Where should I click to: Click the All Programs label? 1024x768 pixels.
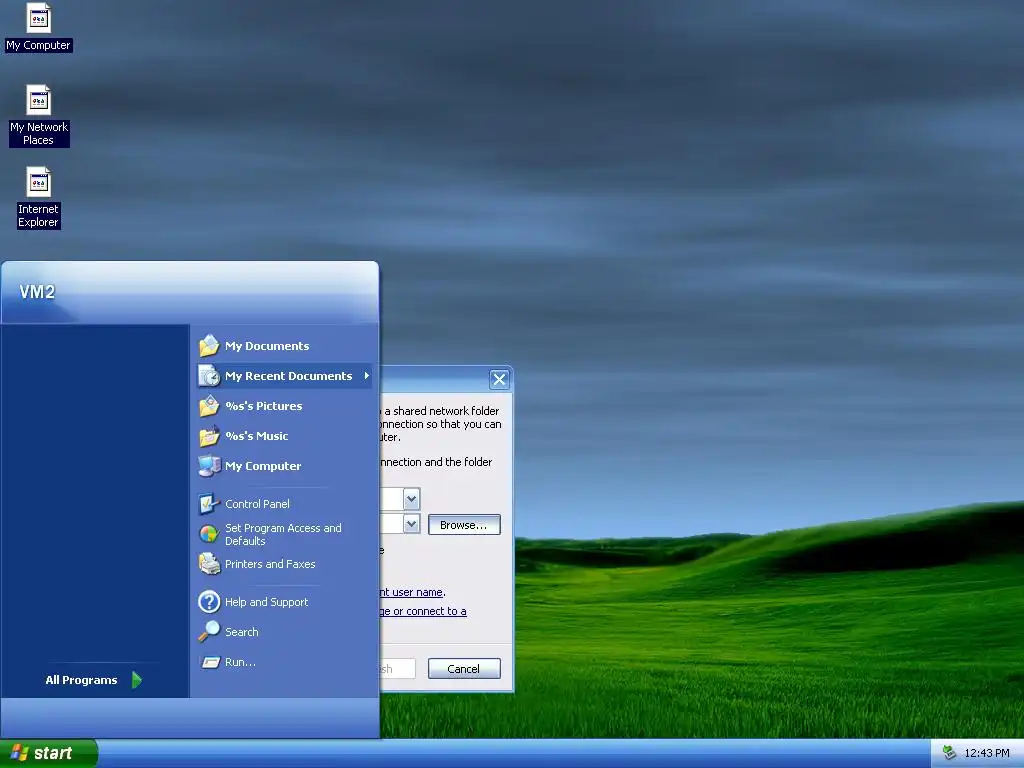tap(81, 680)
